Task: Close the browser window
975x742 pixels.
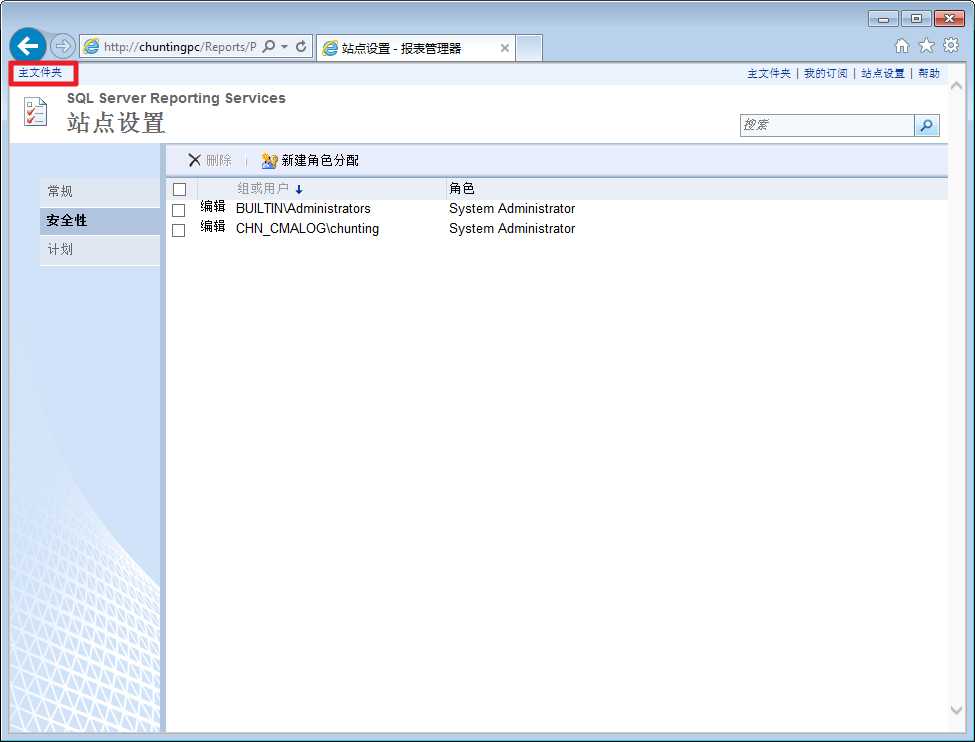Action: click(950, 19)
